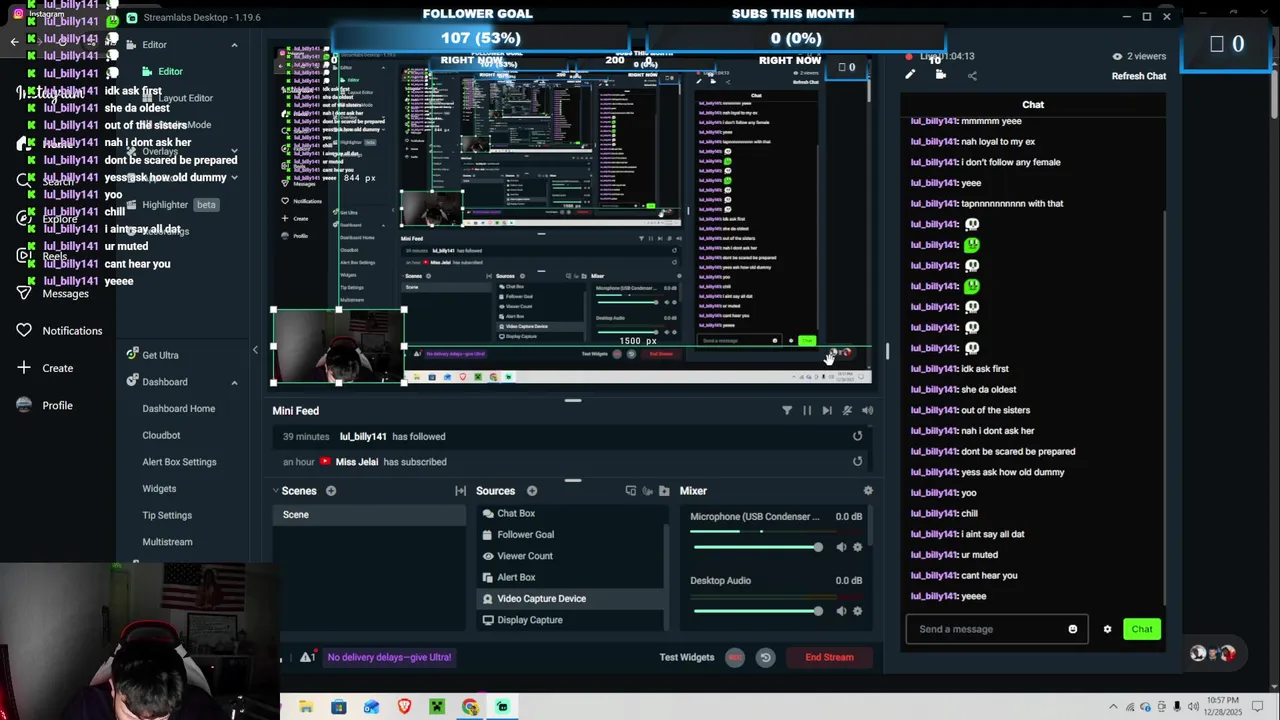Collapse the Scenes panel chevron

[275, 491]
